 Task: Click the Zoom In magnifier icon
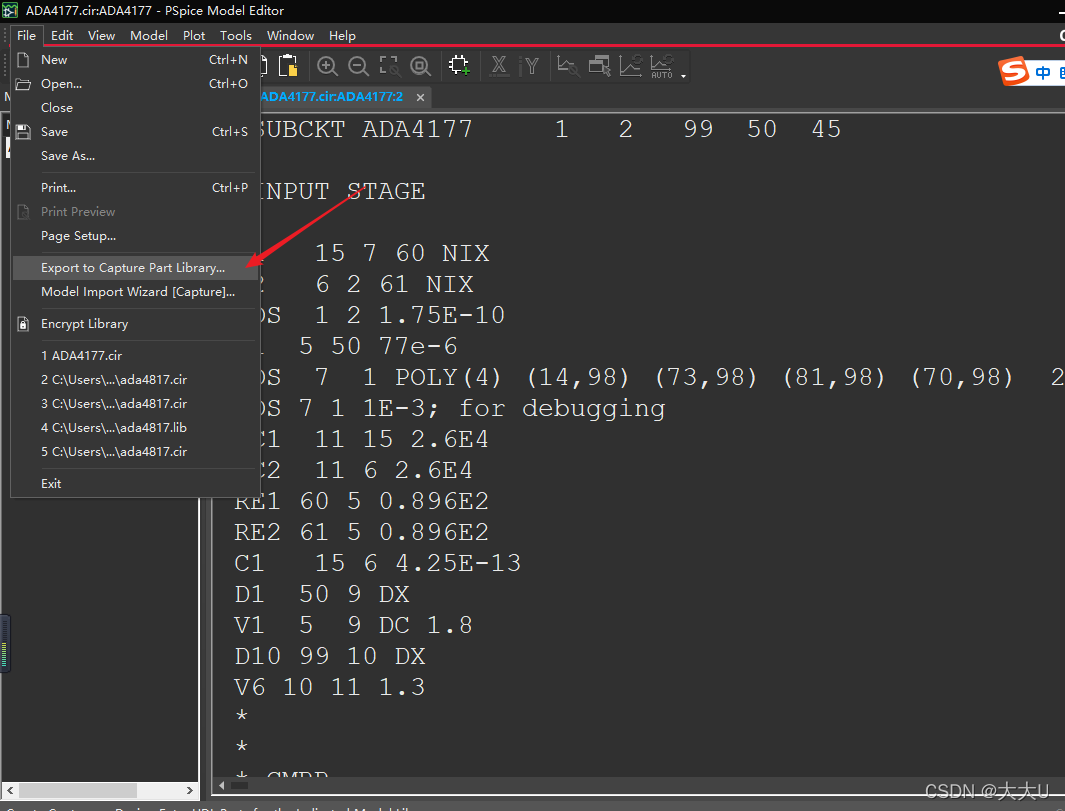pos(327,66)
